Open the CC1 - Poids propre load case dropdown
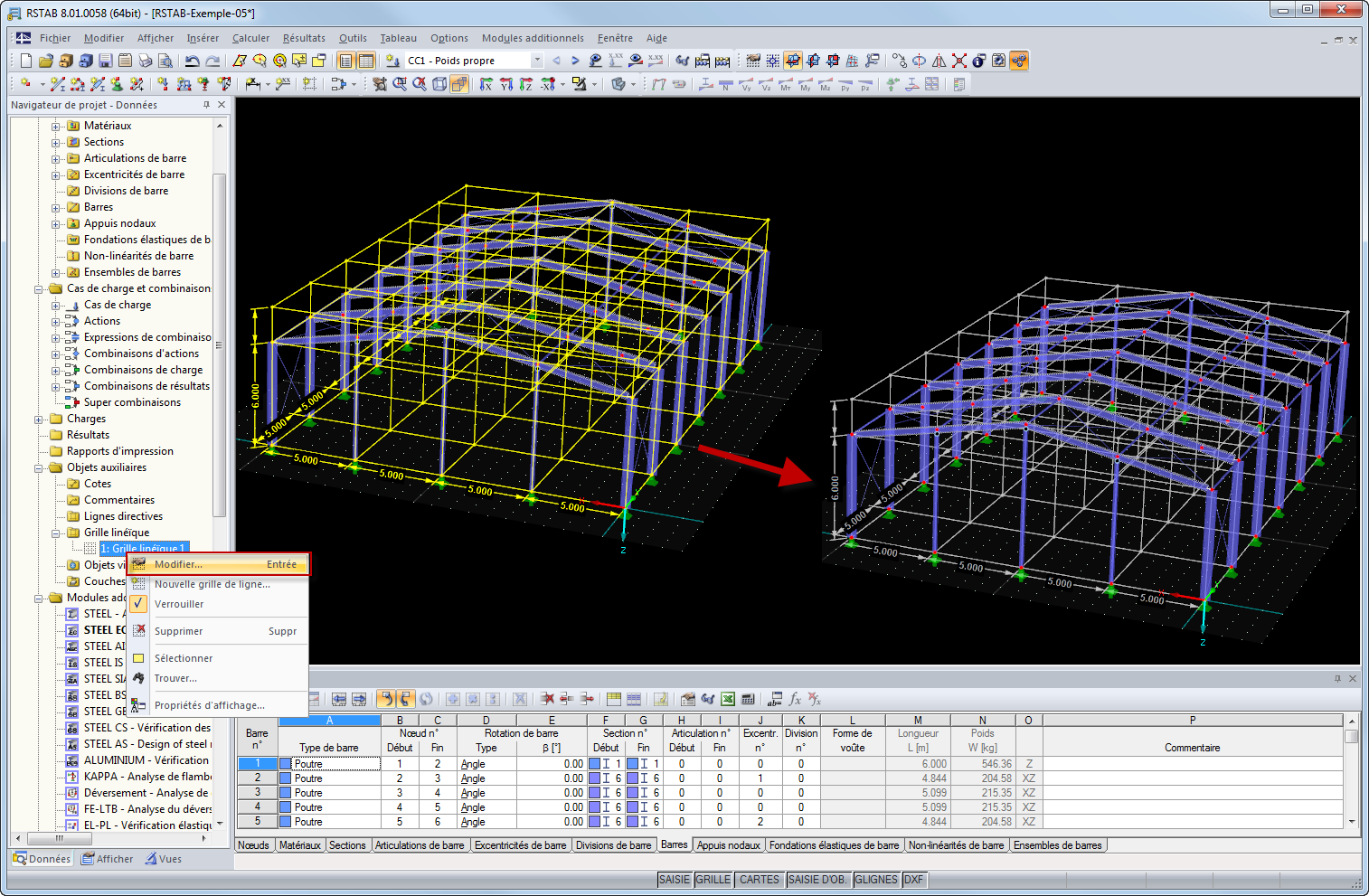1369x896 pixels. pyautogui.click(x=536, y=61)
